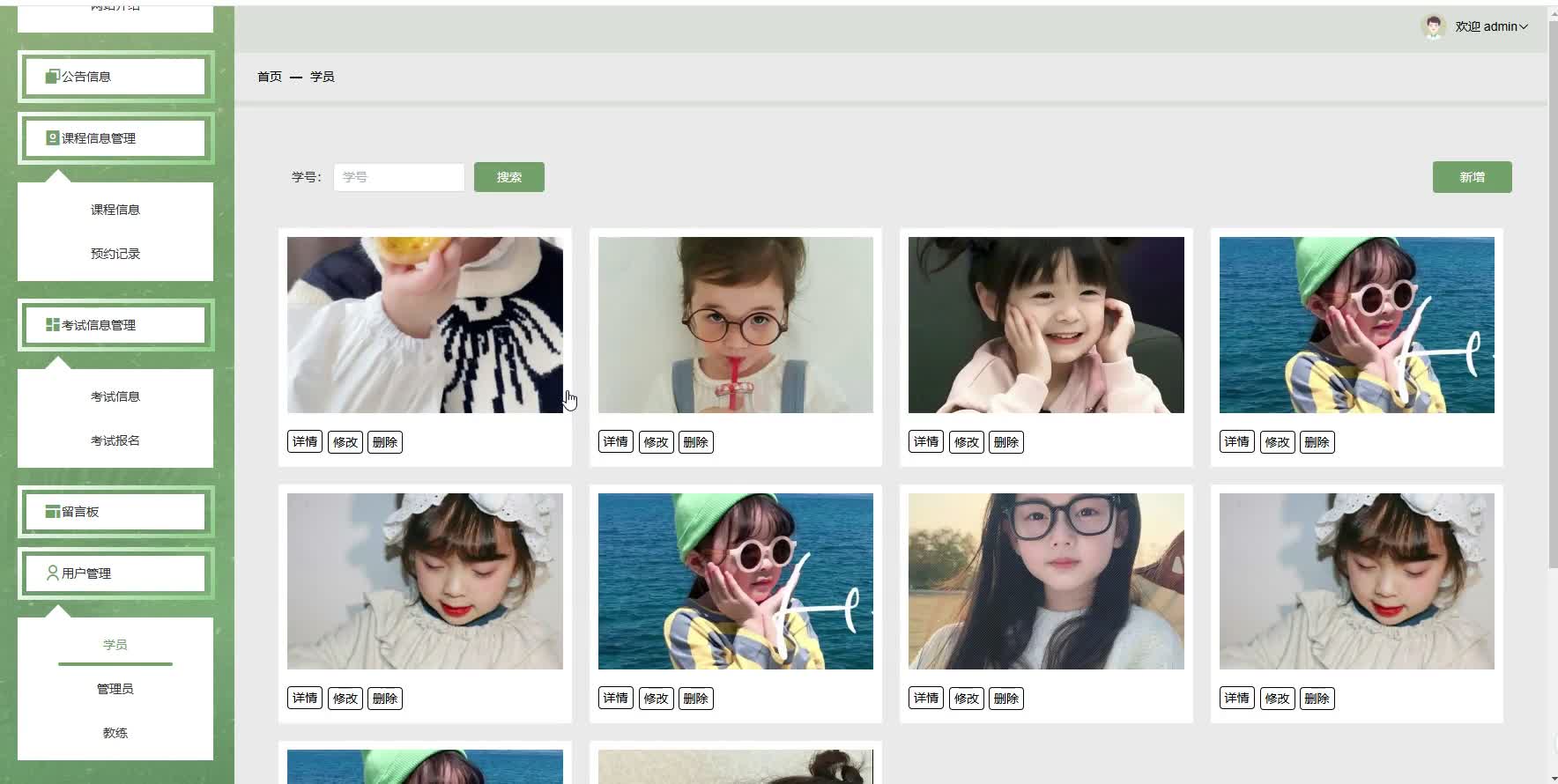
Task: Open the 留言板 sidebar item
Action: pyautogui.click(x=115, y=512)
